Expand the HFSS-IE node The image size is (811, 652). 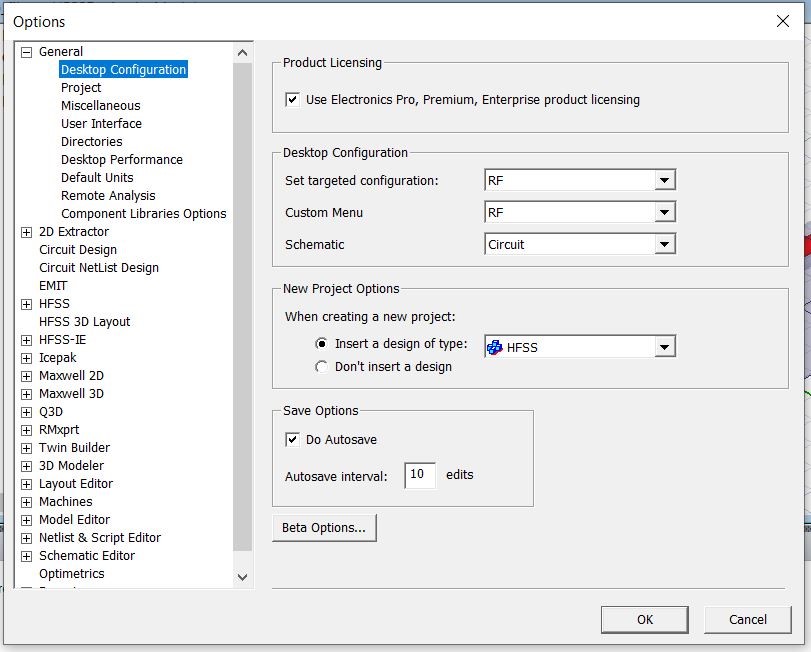(x=26, y=340)
